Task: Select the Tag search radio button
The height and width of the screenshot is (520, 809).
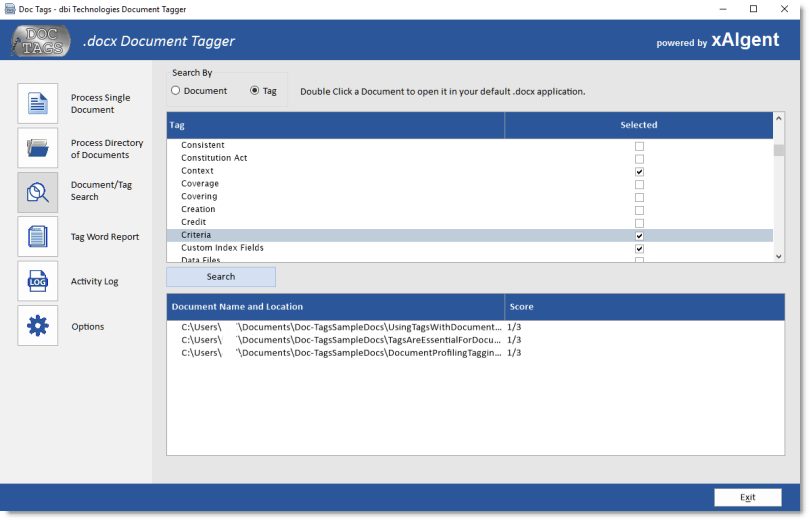Action: [254, 91]
